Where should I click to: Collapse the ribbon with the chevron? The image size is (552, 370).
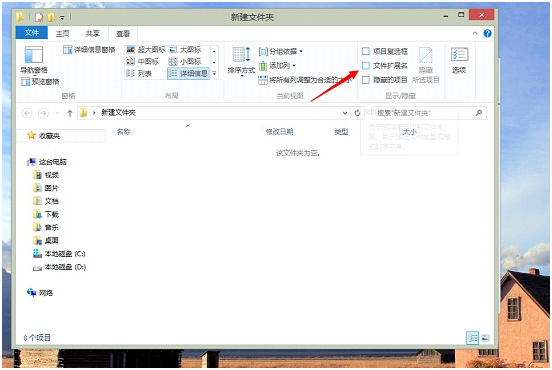tap(475, 33)
